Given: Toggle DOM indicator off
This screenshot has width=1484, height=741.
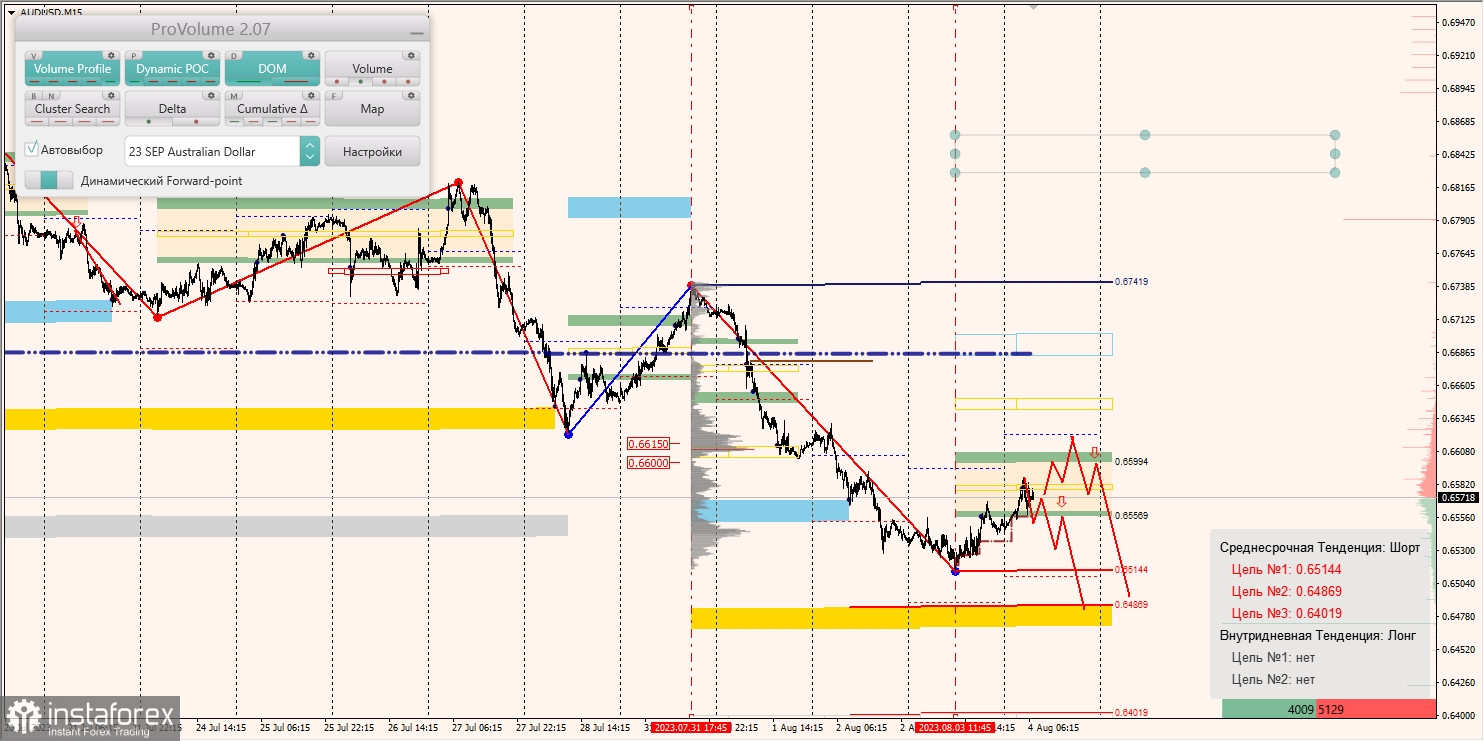Looking at the screenshot, I should tap(273, 69).
